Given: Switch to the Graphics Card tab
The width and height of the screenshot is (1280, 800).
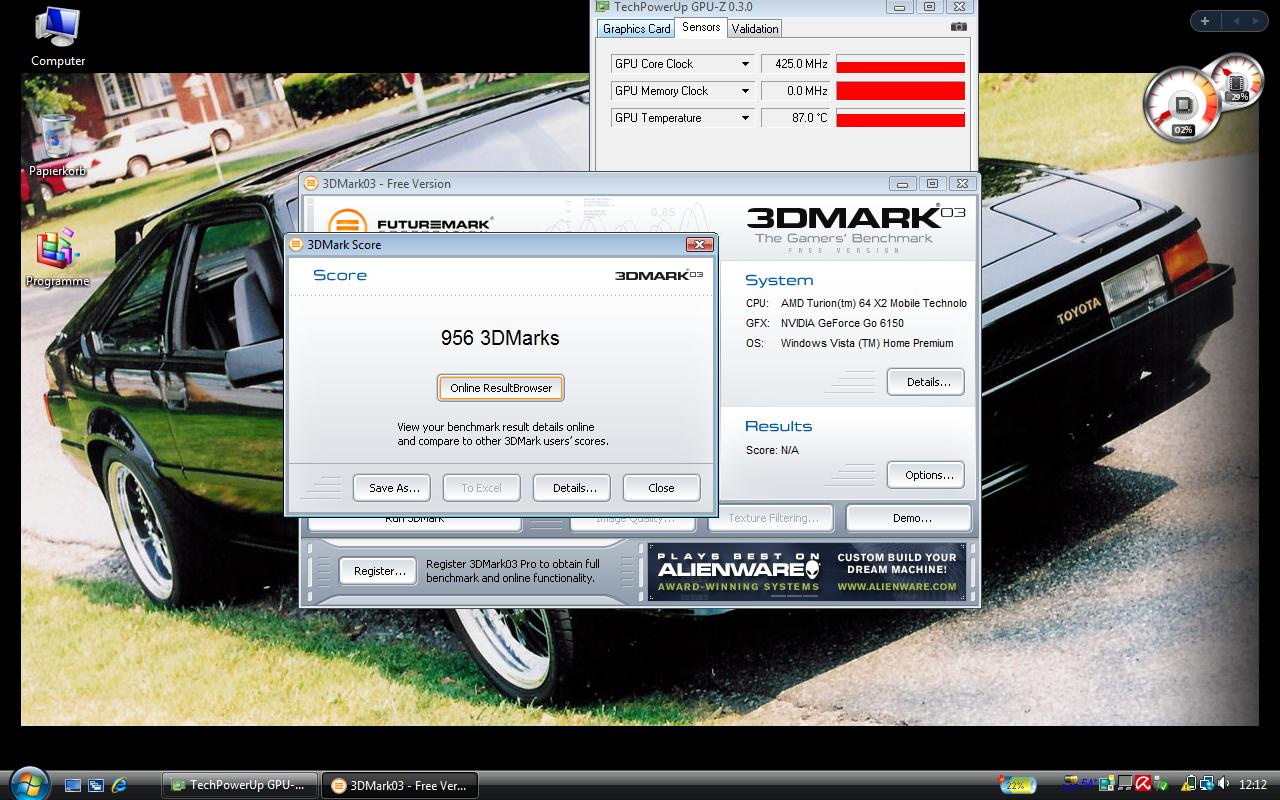Looking at the screenshot, I should pyautogui.click(x=636, y=29).
